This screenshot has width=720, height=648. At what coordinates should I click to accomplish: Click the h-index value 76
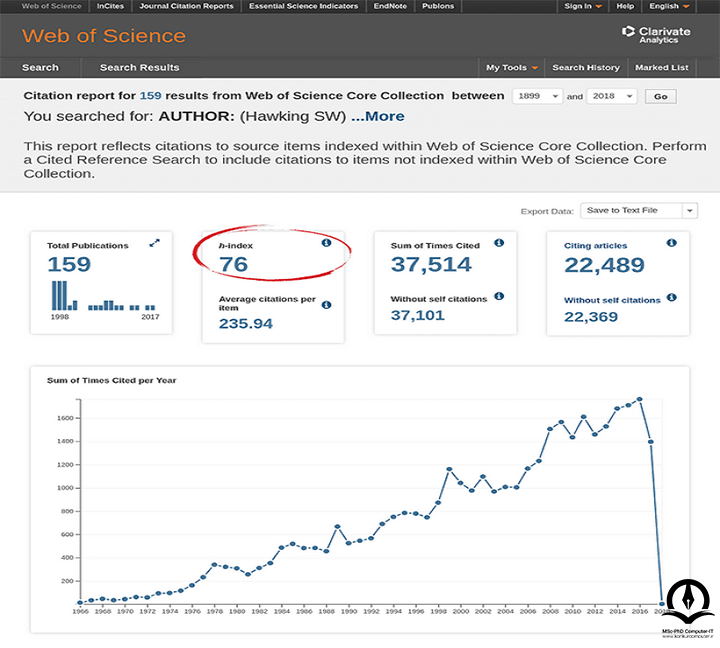point(233,265)
